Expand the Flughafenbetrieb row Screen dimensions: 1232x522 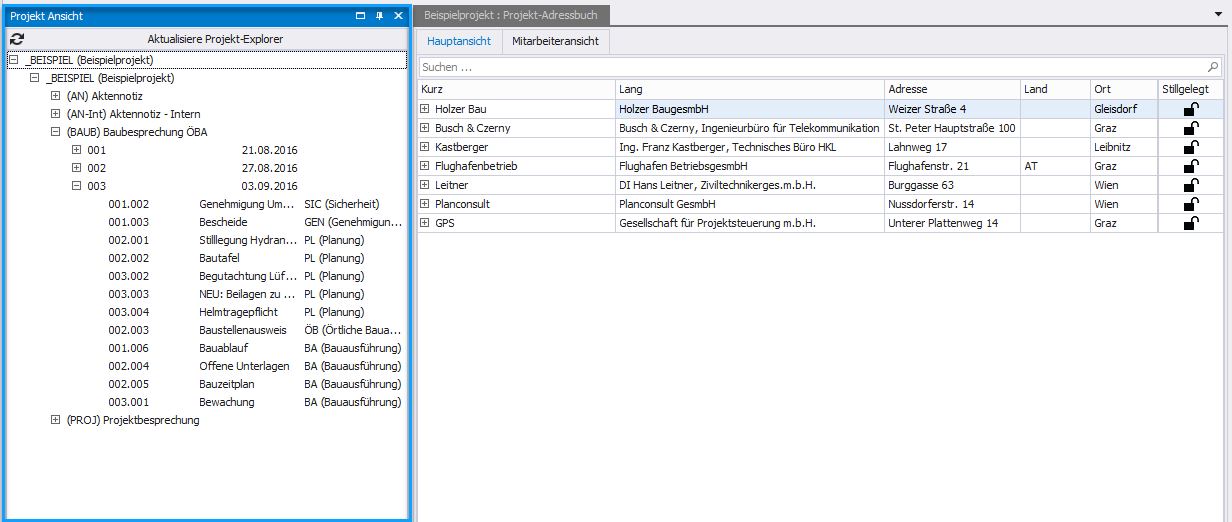pos(425,166)
